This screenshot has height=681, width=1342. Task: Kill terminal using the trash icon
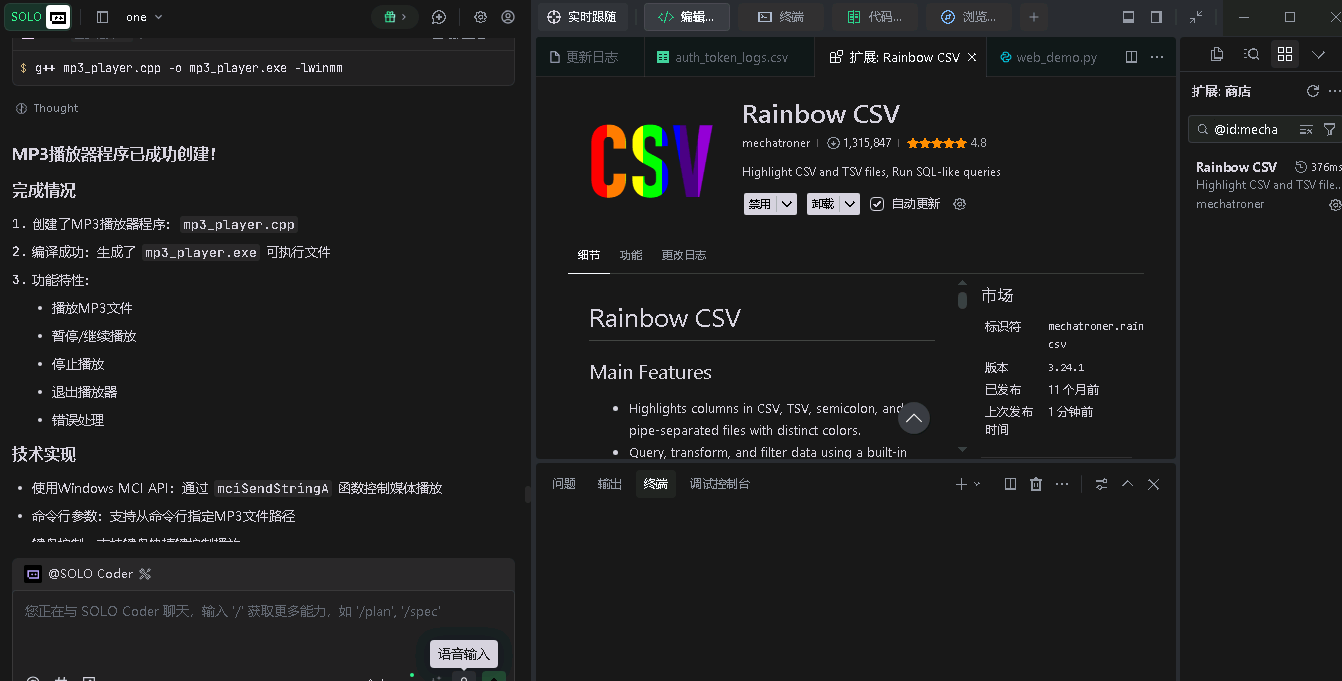(x=1036, y=484)
